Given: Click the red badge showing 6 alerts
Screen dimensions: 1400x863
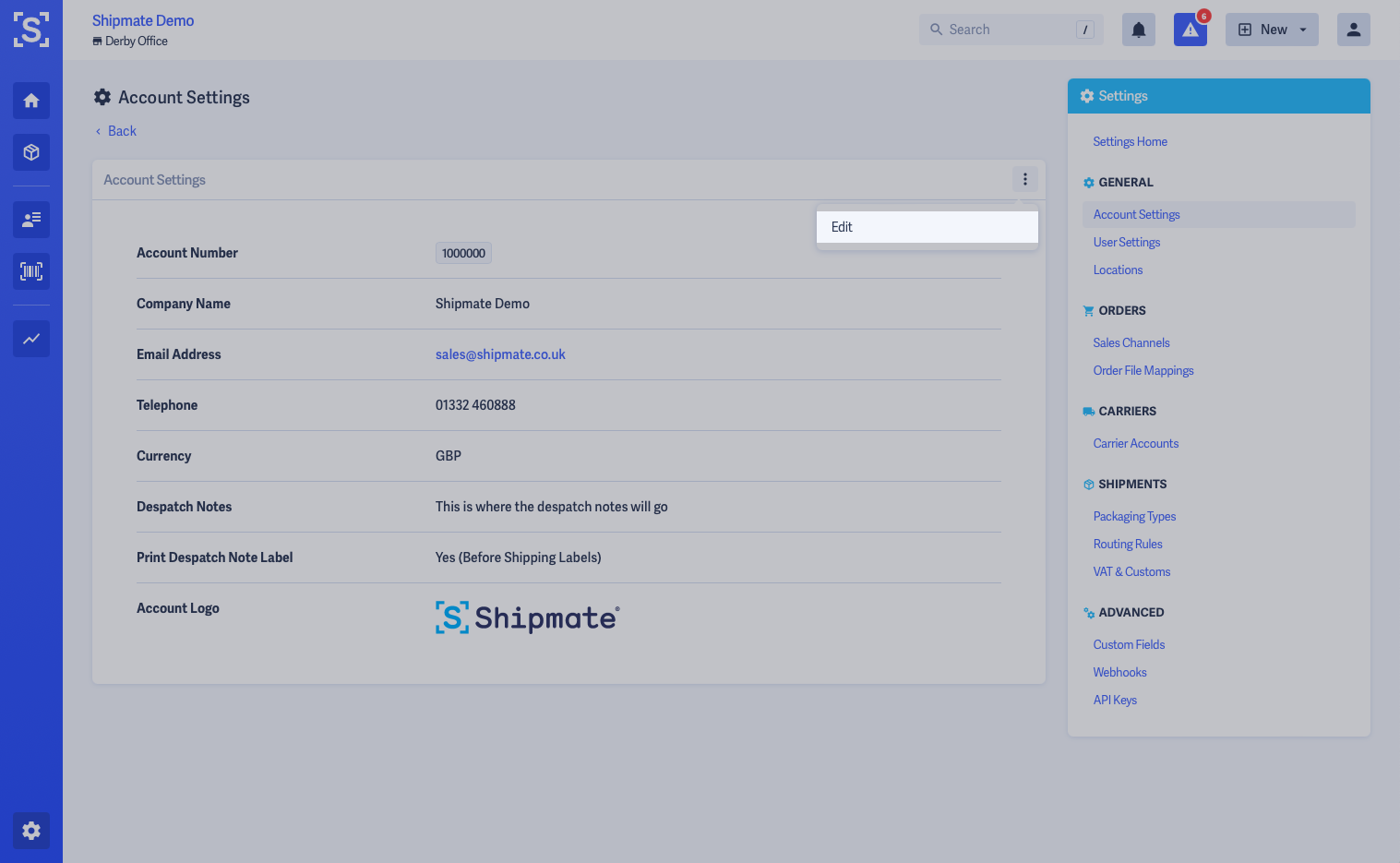Looking at the screenshot, I should click(x=1204, y=16).
